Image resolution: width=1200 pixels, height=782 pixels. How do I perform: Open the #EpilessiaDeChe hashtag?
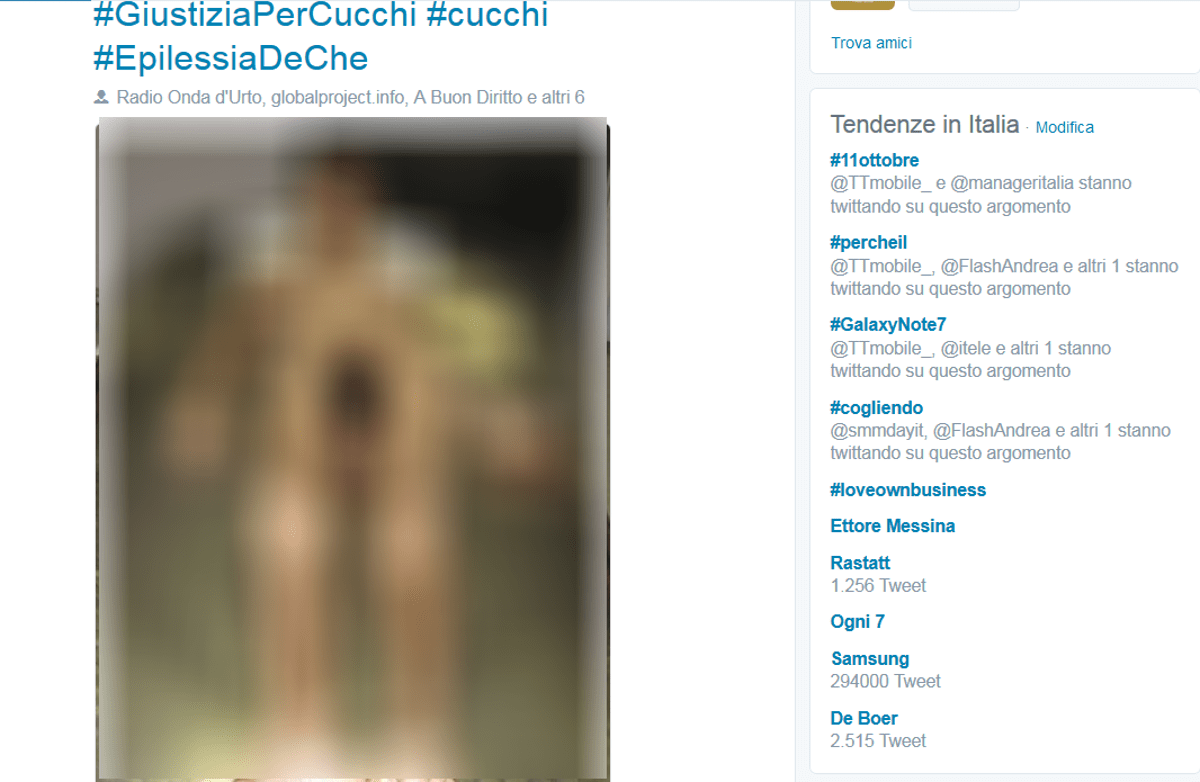coord(231,58)
